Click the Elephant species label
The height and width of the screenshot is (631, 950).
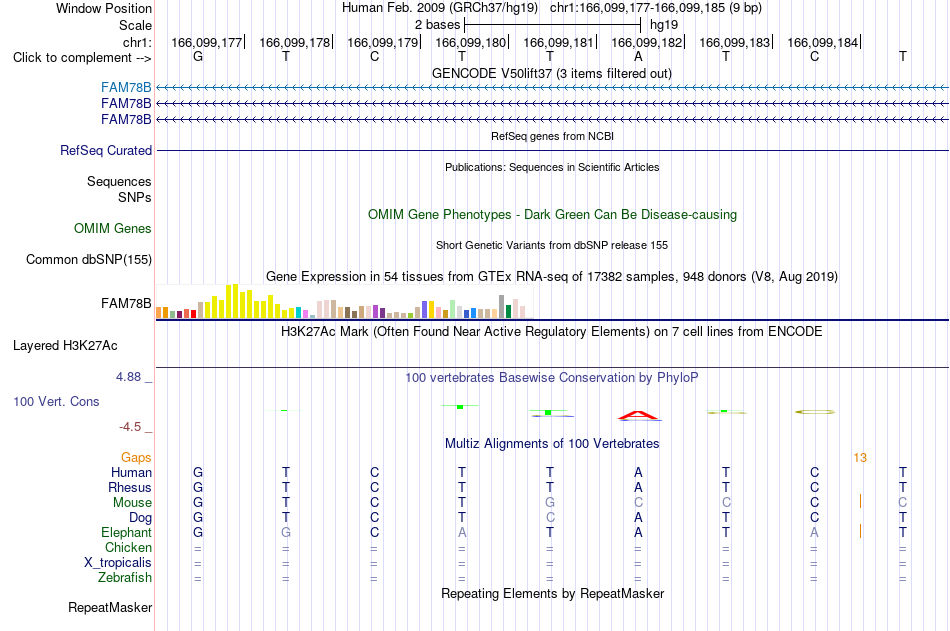127,533
